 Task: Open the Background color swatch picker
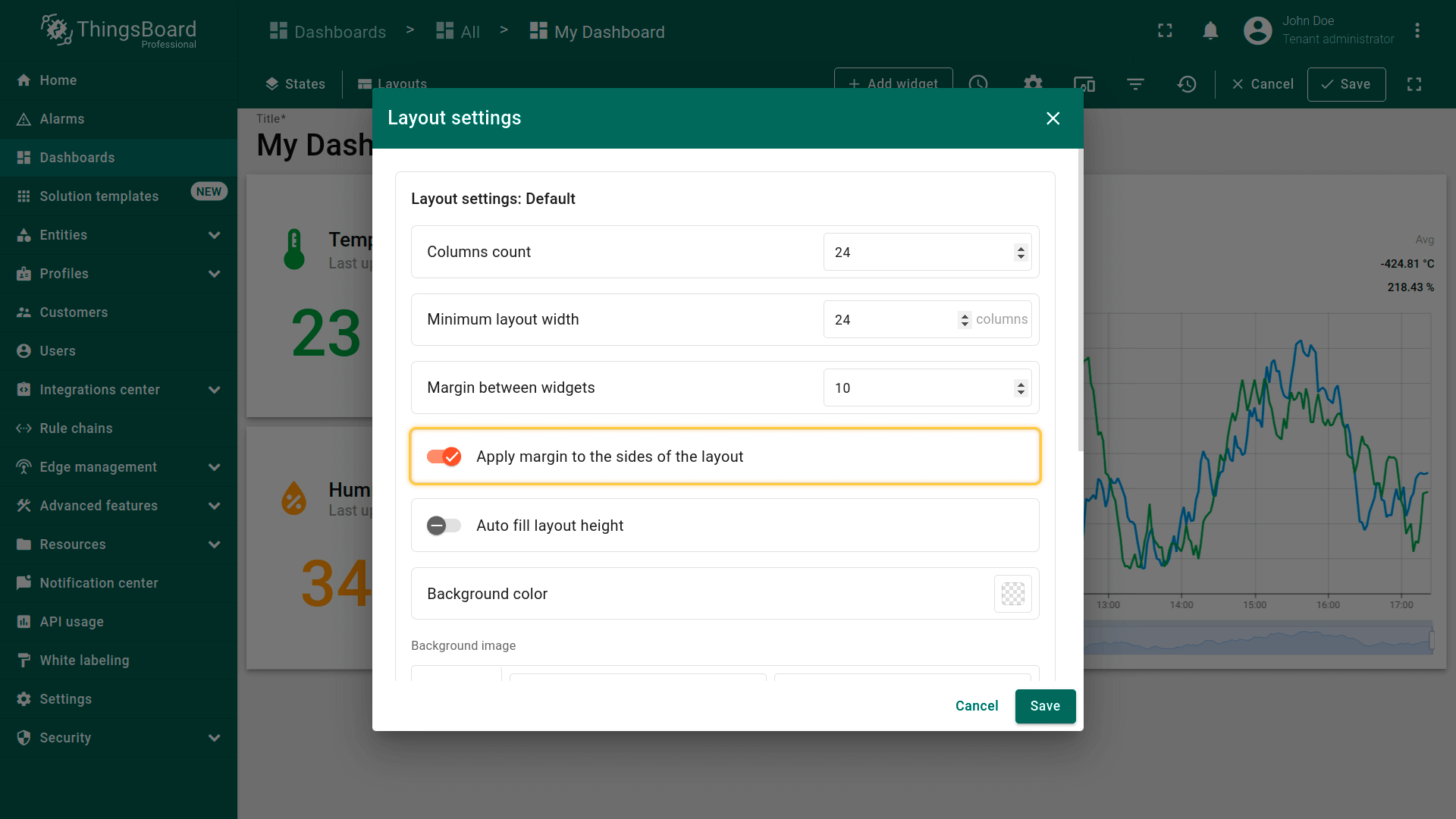point(1012,594)
